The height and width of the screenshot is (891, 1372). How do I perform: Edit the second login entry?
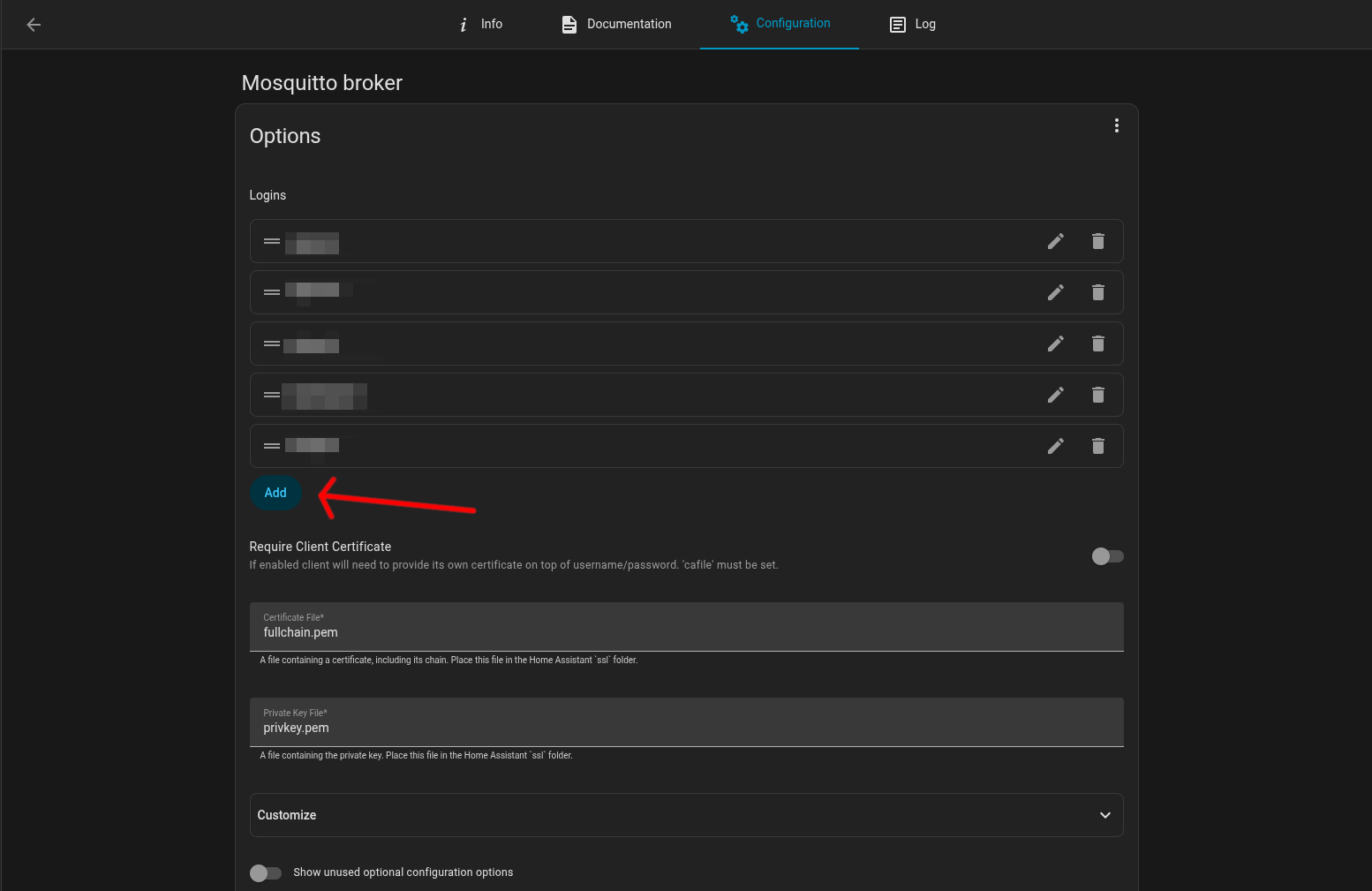[x=1056, y=292]
